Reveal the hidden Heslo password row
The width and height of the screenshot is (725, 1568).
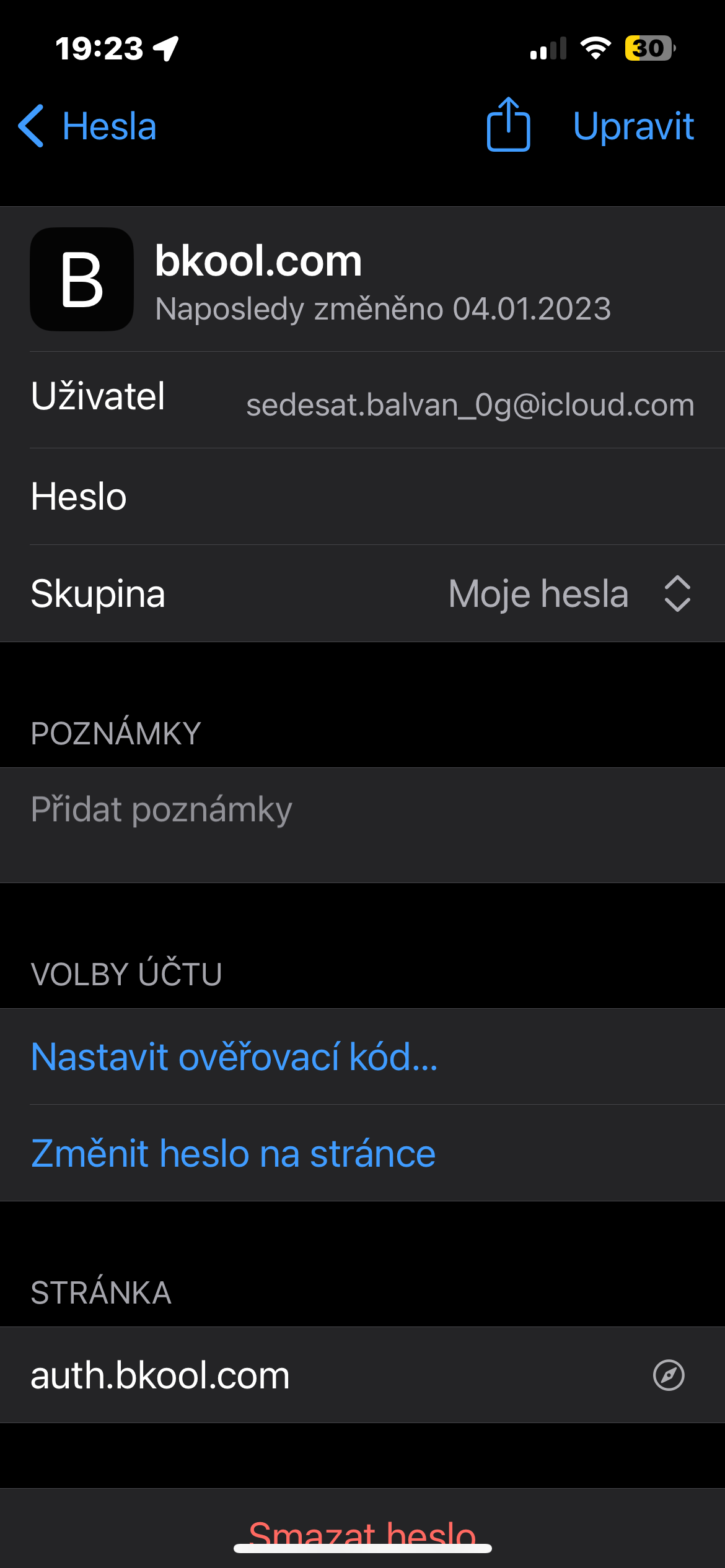point(362,497)
